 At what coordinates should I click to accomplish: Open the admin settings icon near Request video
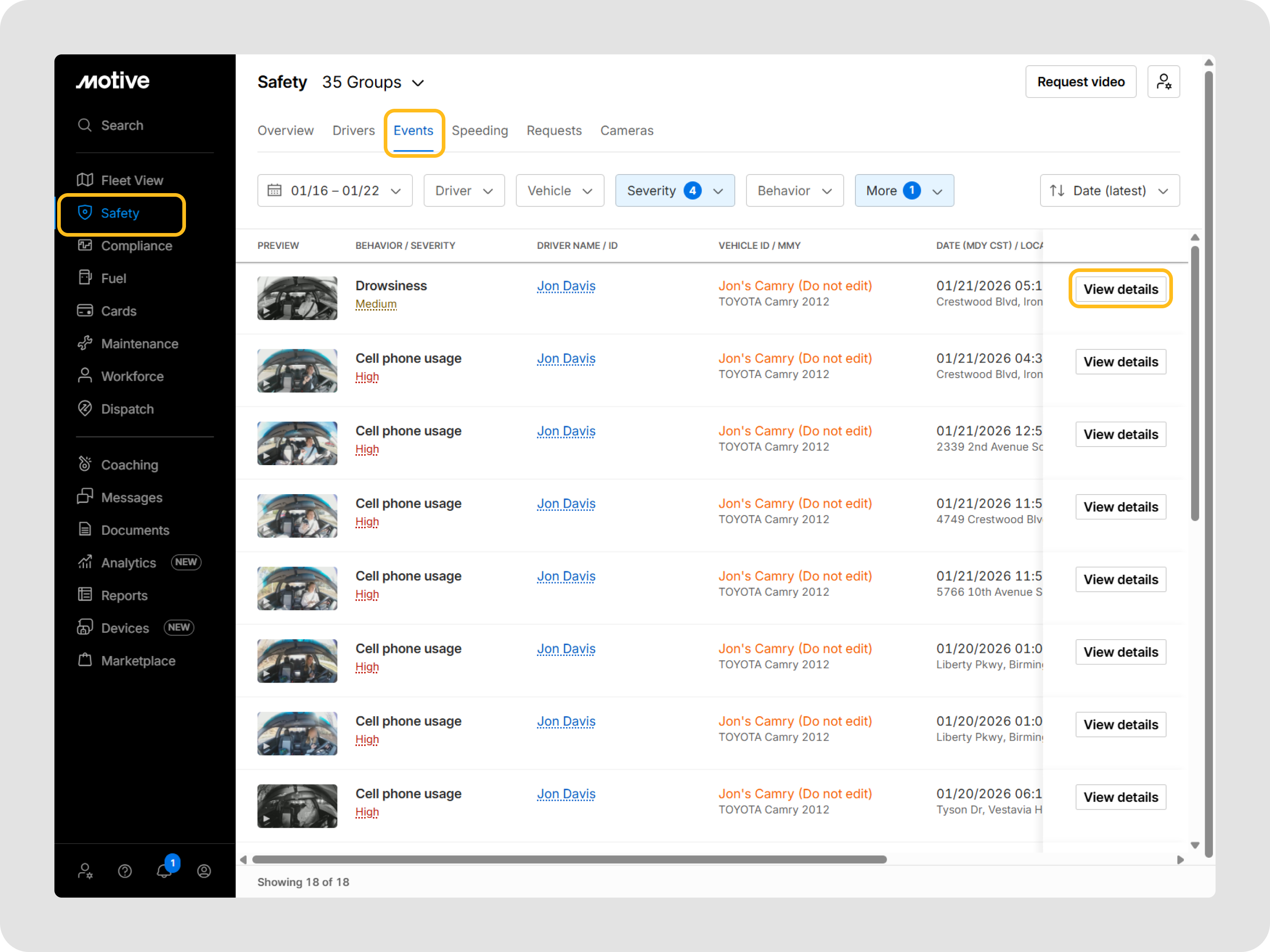point(1164,82)
